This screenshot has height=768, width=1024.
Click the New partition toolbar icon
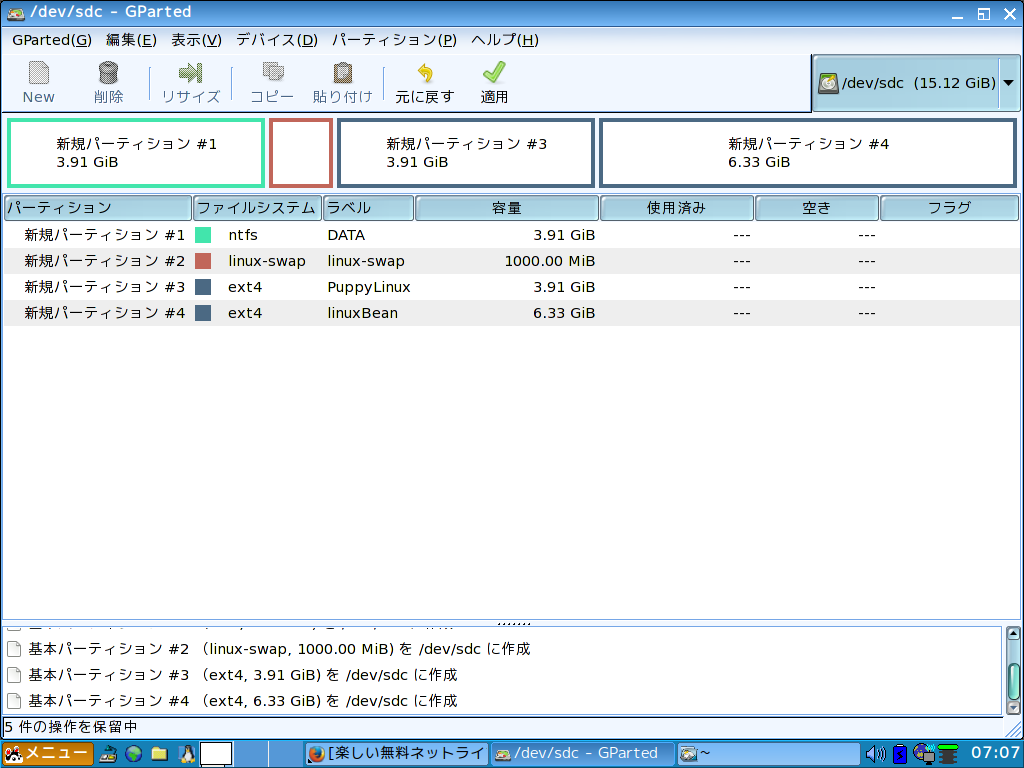(x=39, y=72)
